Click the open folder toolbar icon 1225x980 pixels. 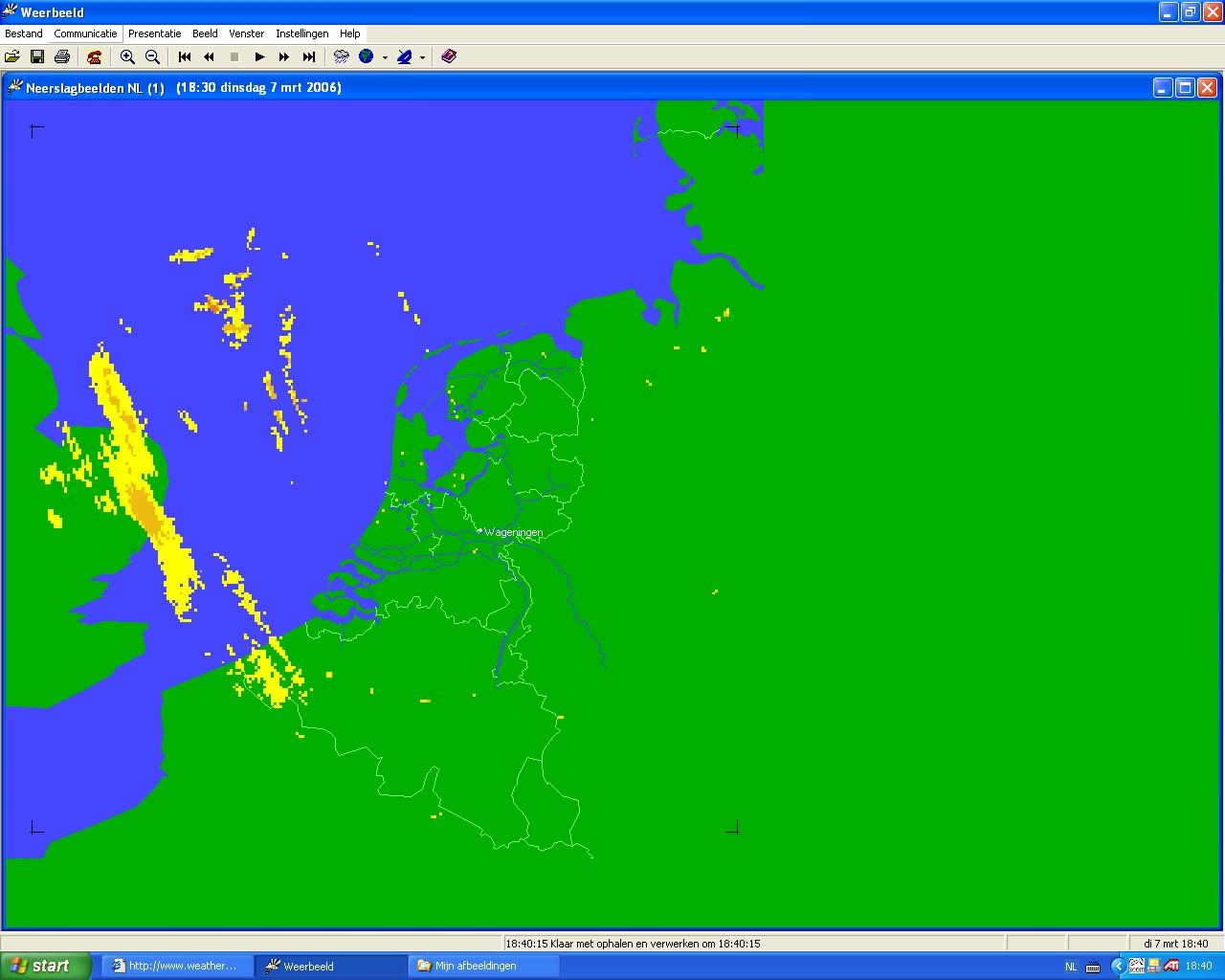[12, 57]
